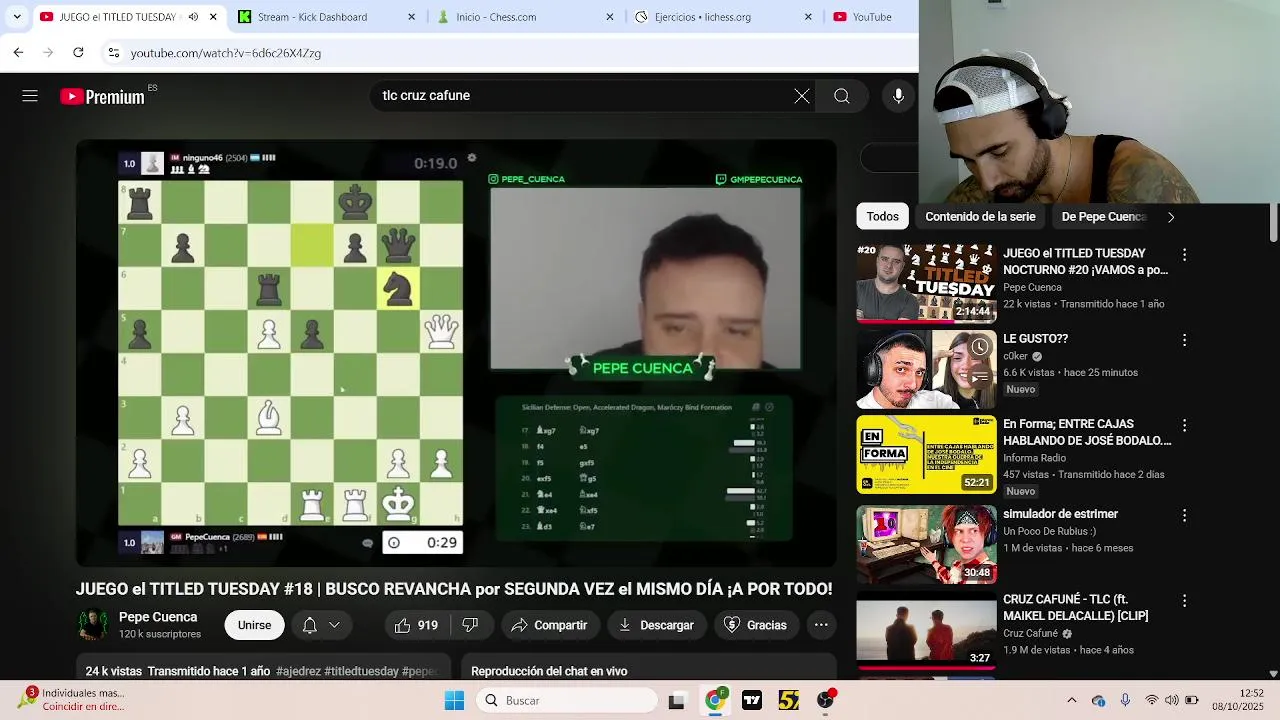Toggle the notification bell for Pepe Cuenca
Image resolution: width=1280 pixels, height=720 pixels.
pos(310,625)
